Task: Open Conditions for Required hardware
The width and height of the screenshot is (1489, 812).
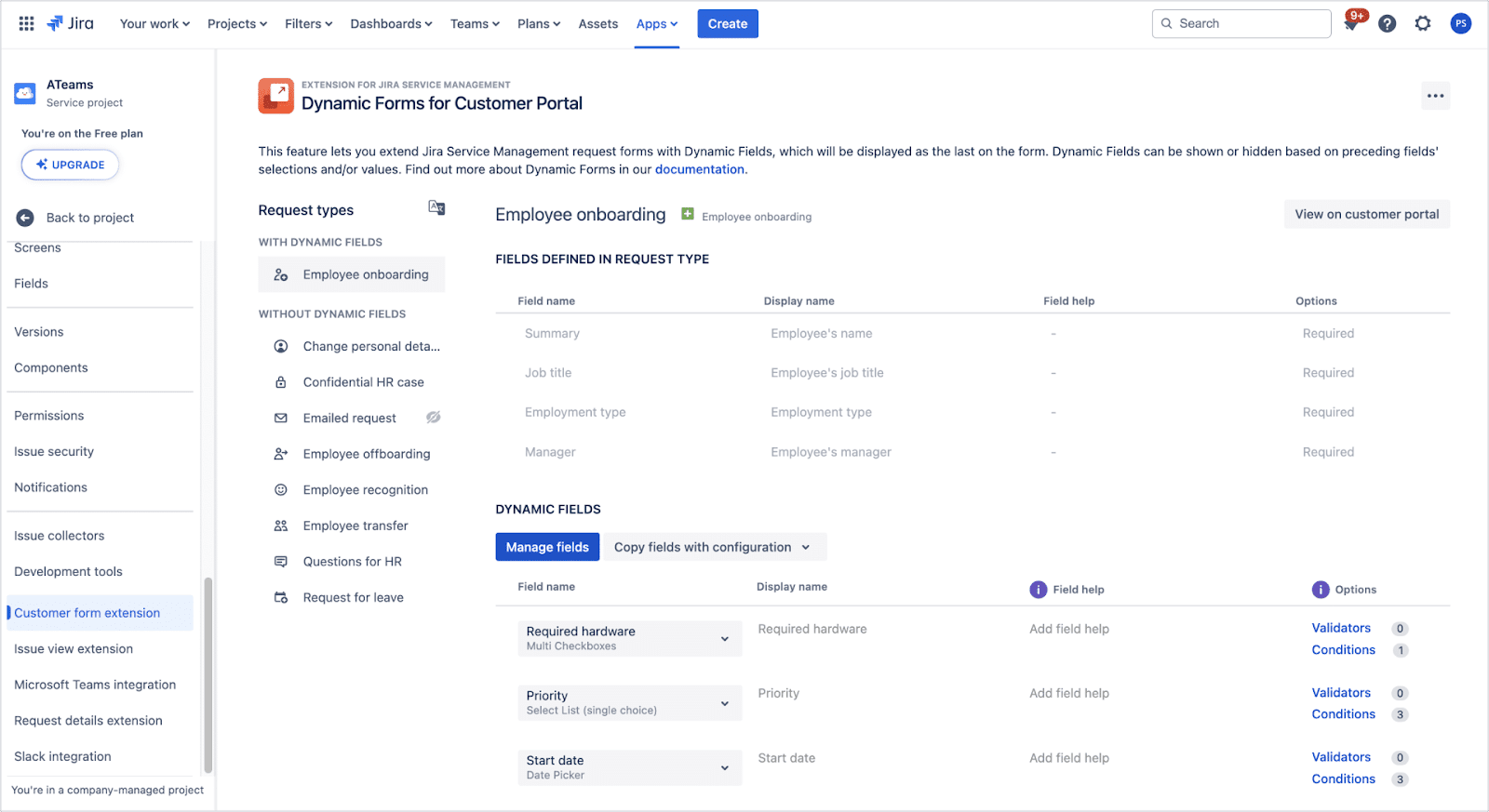Action: [x=1344, y=650]
